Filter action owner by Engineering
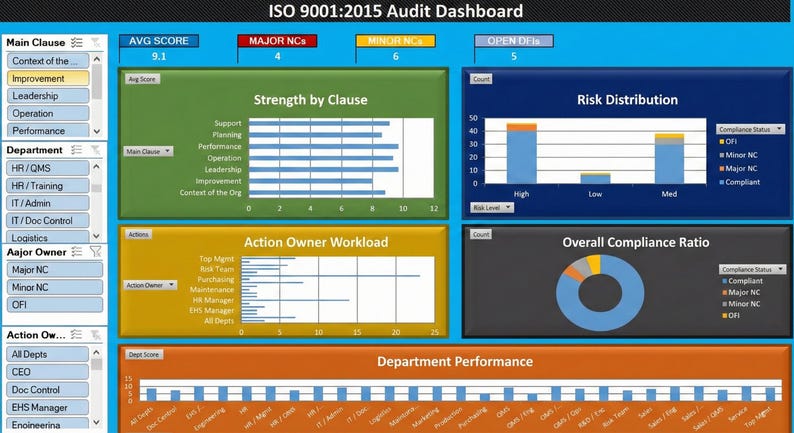This screenshot has height=433, width=794. click(48, 424)
